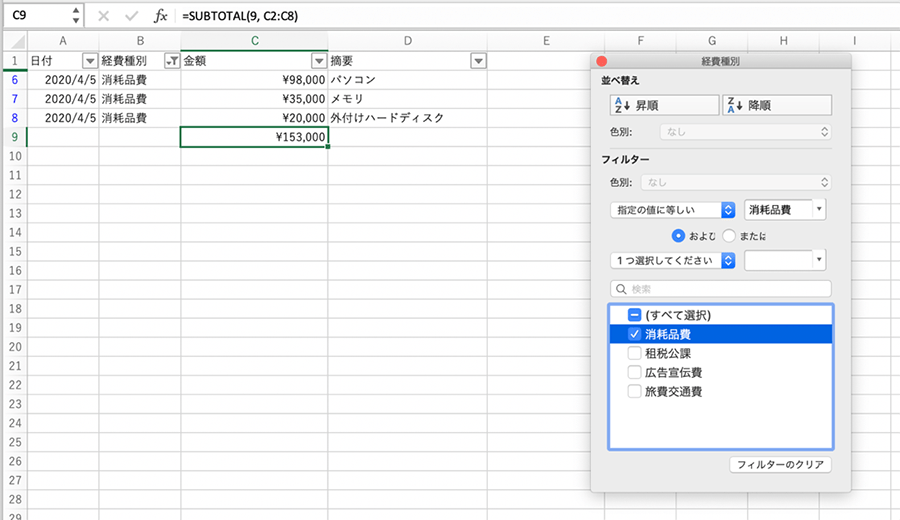Click the 金額 header cell
Viewport: 900px width, 520px height.
tap(254, 61)
